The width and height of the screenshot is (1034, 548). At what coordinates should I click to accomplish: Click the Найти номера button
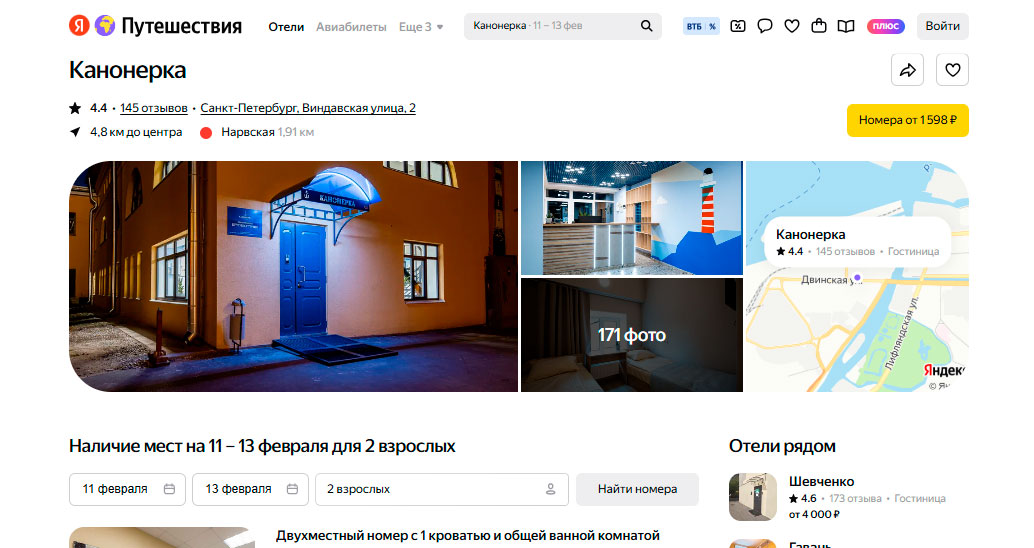(x=637, y=489)
